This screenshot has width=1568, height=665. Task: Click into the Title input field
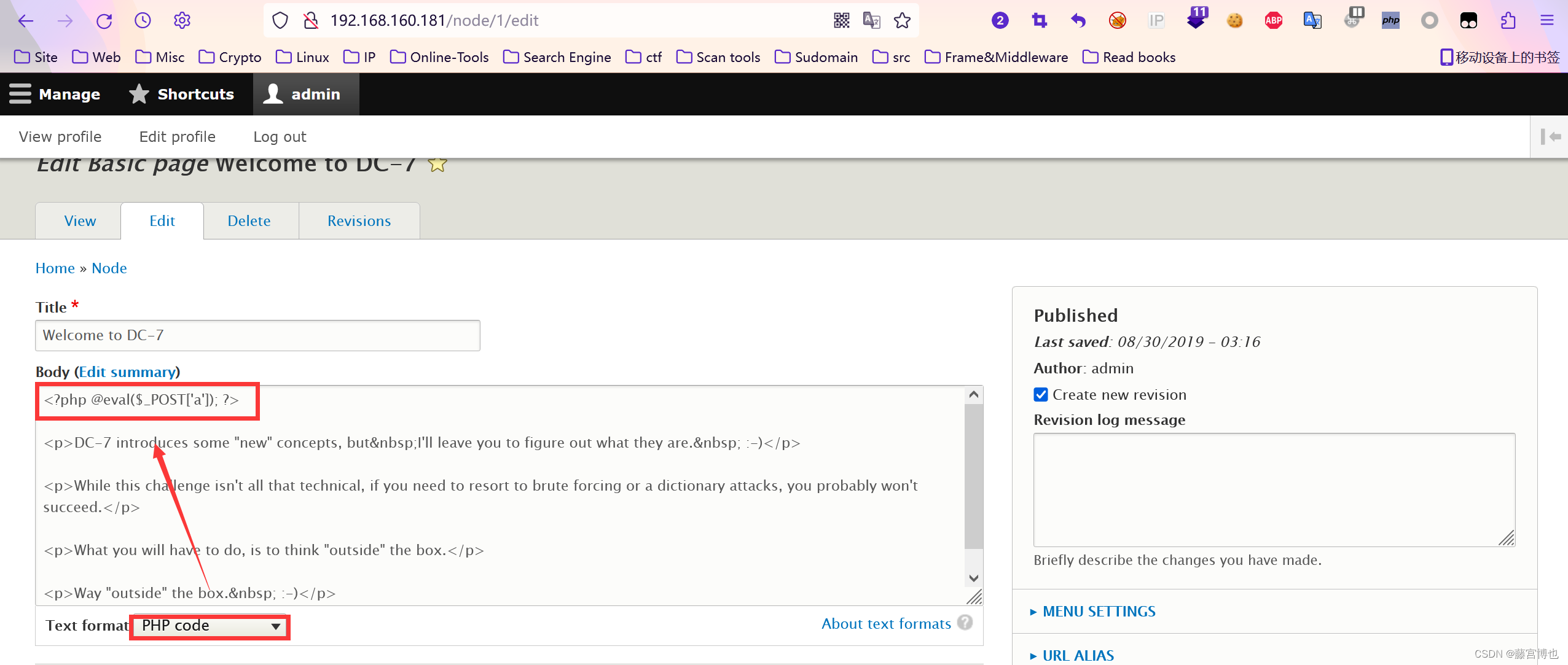pyautogui.click(x=257, y=335)
